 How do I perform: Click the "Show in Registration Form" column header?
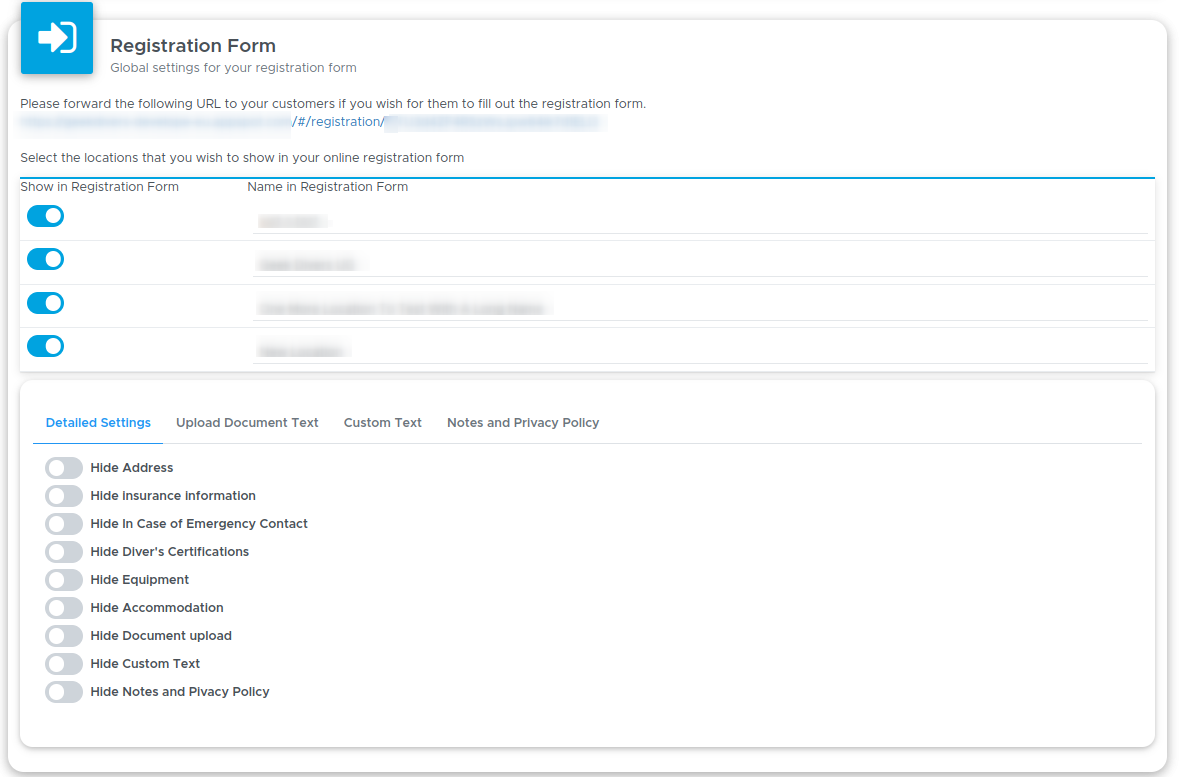pos(99,187)
